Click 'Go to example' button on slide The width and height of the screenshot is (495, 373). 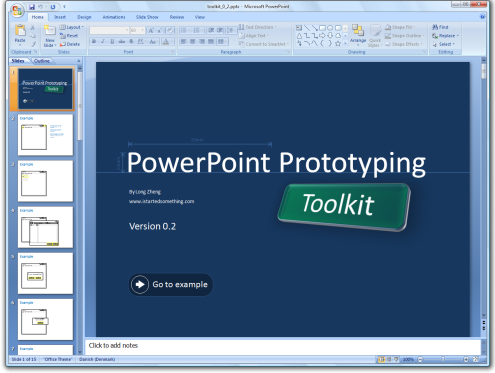[171, 285]
